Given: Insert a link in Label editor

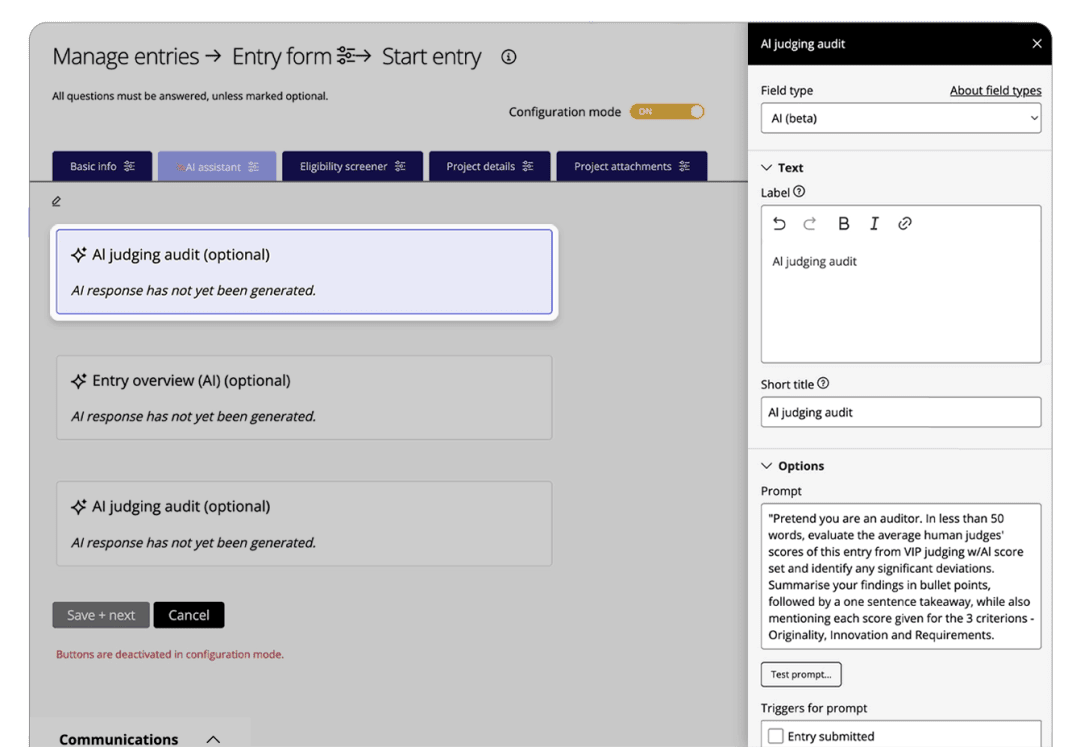Looking at the screenshot, I should (905, 224).
